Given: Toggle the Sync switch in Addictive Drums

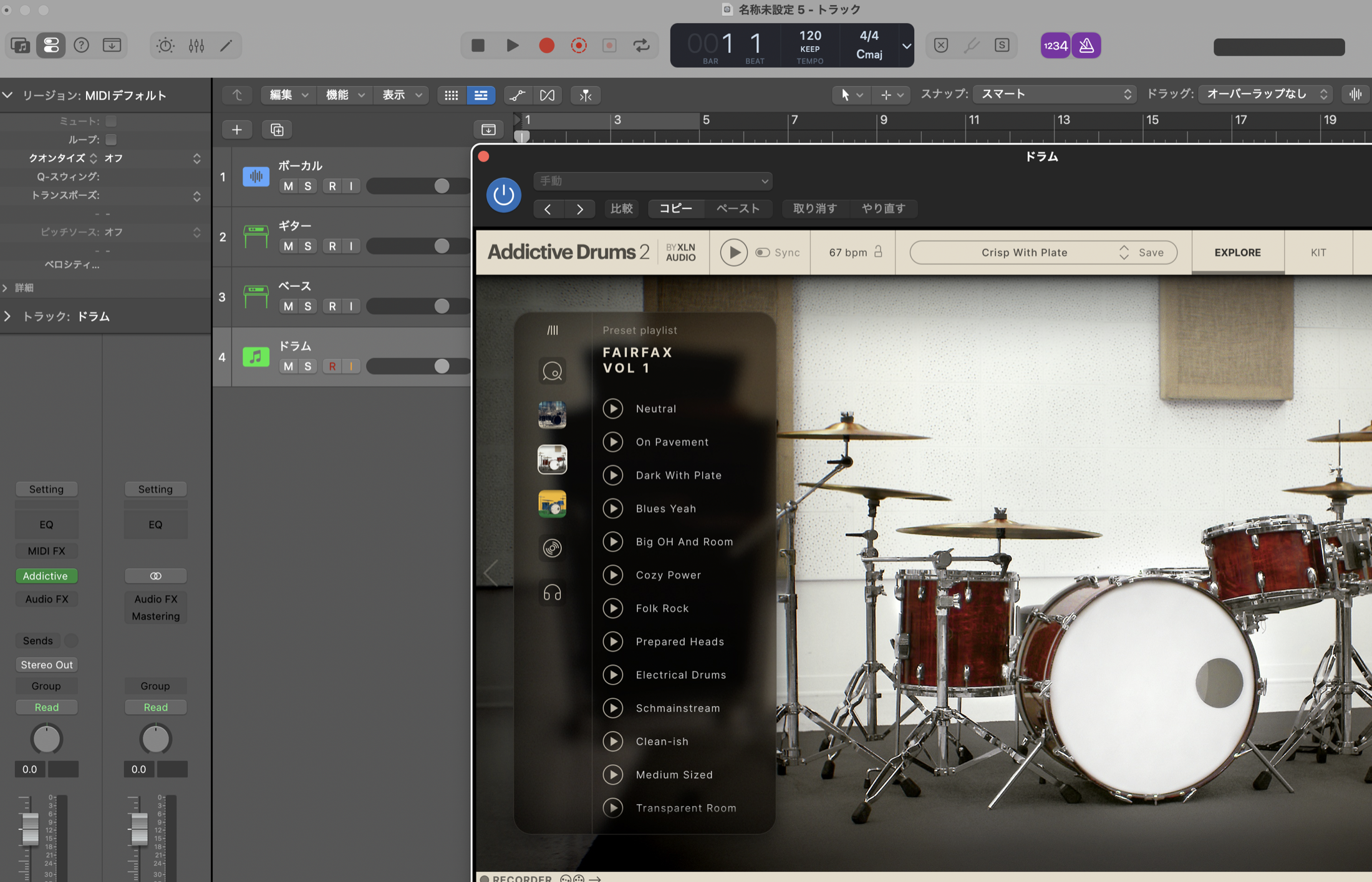Looking at the screenshot, I should tap(762, 253).
